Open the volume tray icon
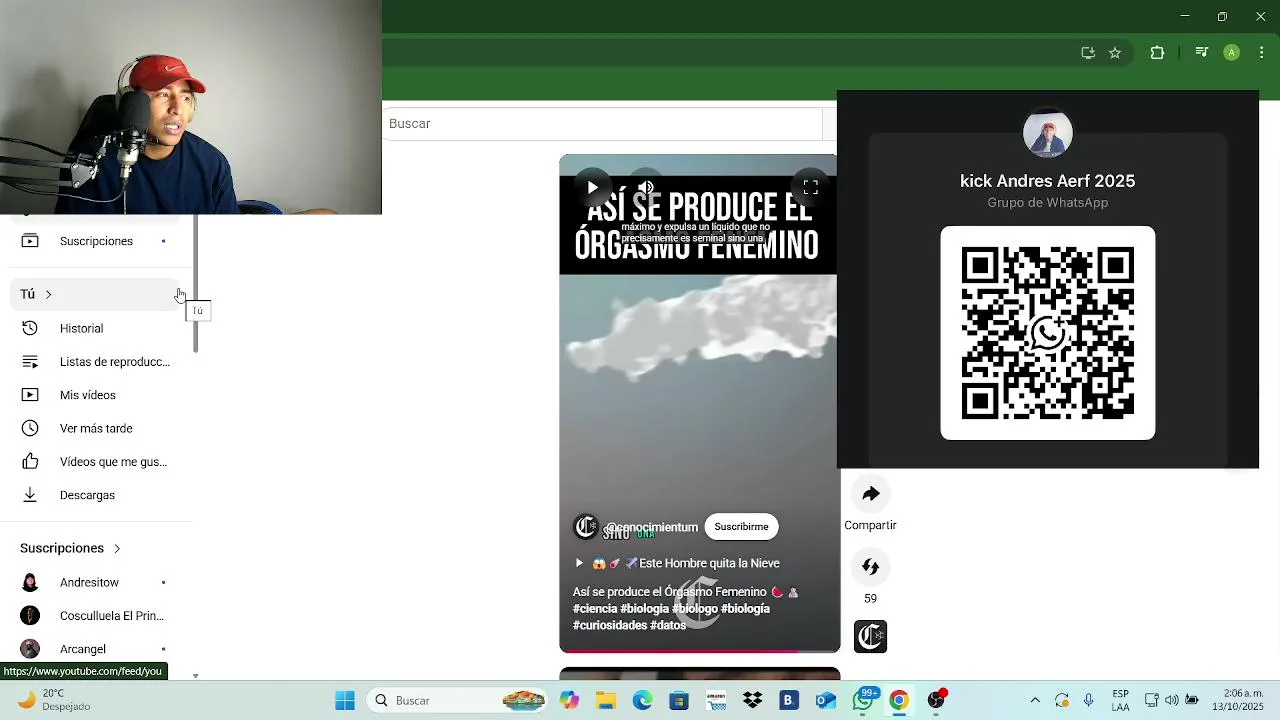The width and height of the screenshot is (1280, 720). [1172, 701]
